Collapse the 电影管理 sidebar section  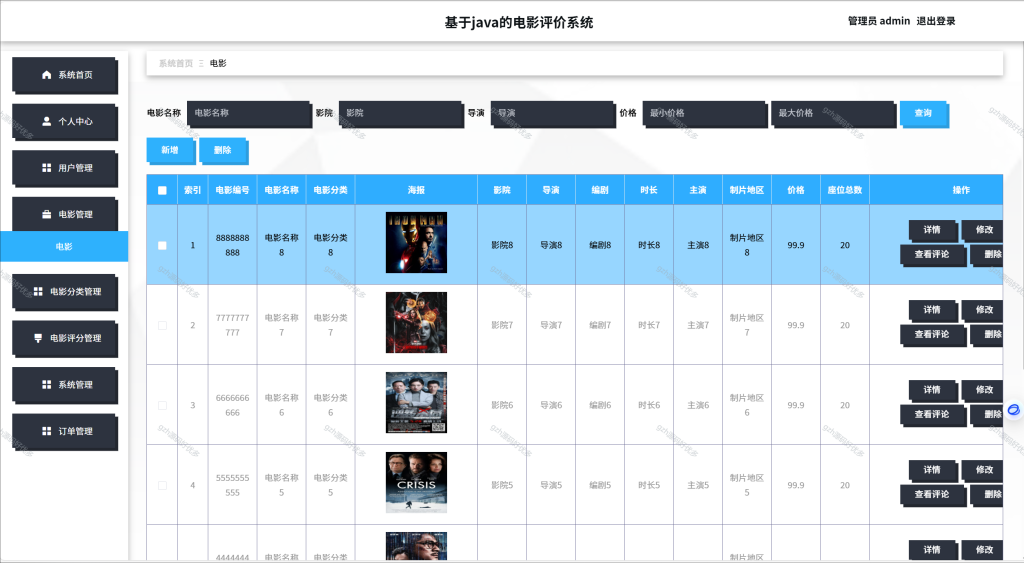pyautogui.click(x=65, y=214)
